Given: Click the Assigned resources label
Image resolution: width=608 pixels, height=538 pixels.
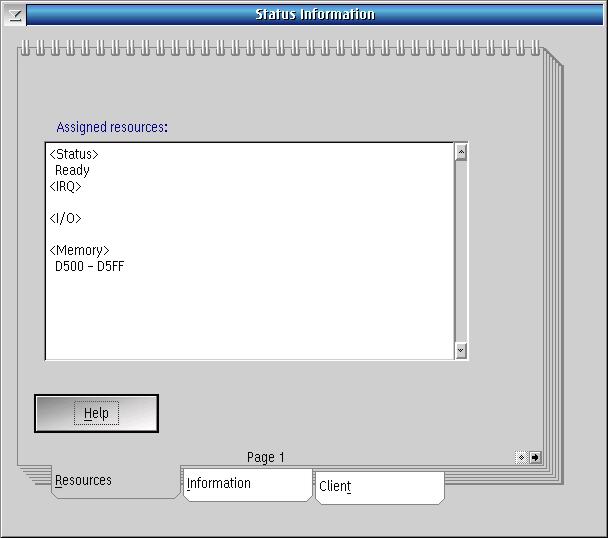Looking at the screenshot, I should (x=112, y=127).
